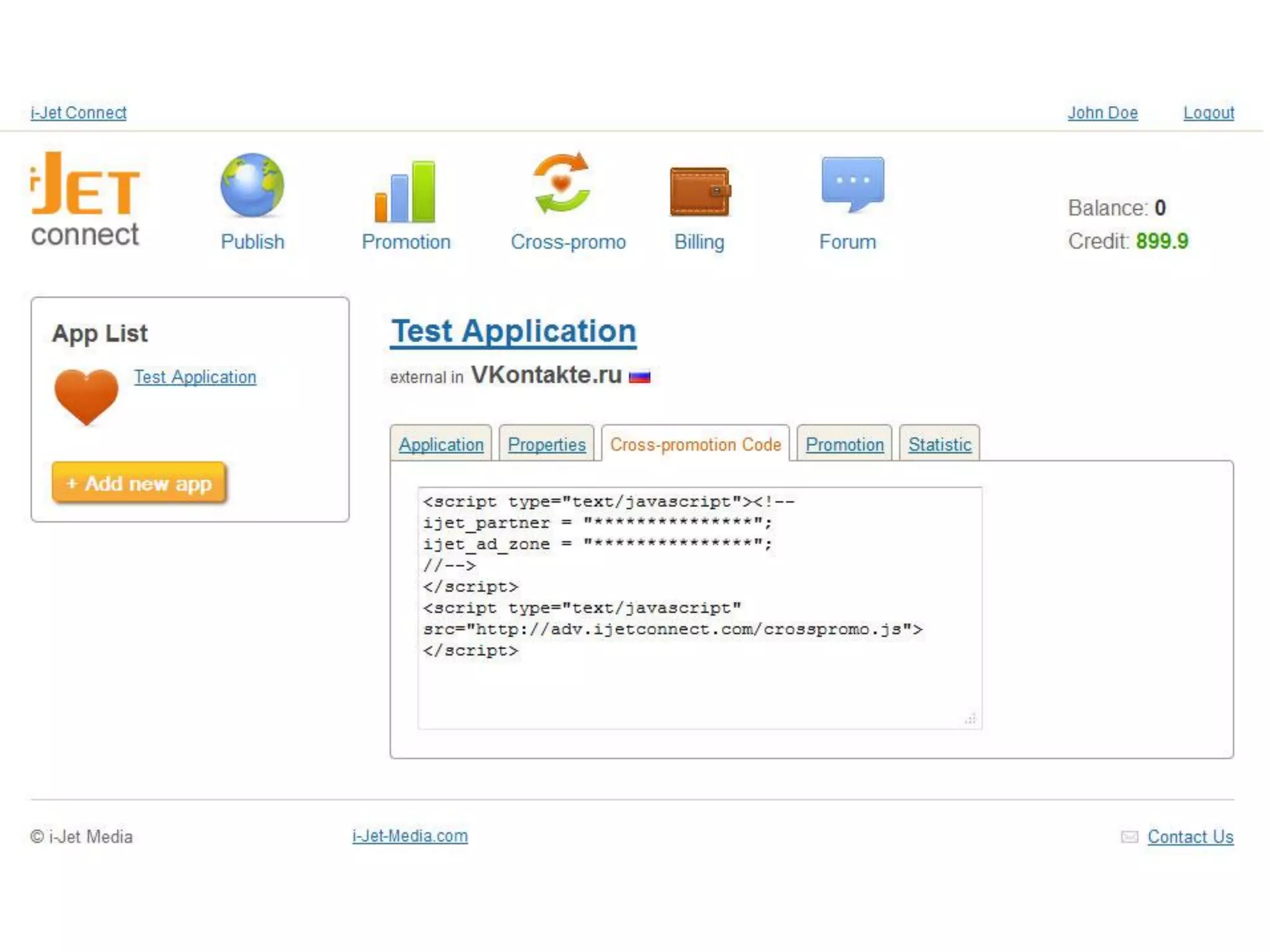Switch to the Application tab

(441, 444)
